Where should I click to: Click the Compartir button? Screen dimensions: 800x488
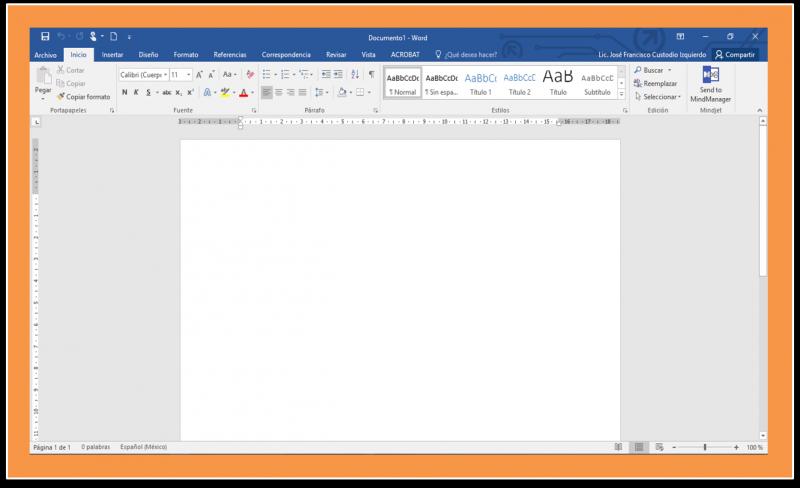[735, 54]
